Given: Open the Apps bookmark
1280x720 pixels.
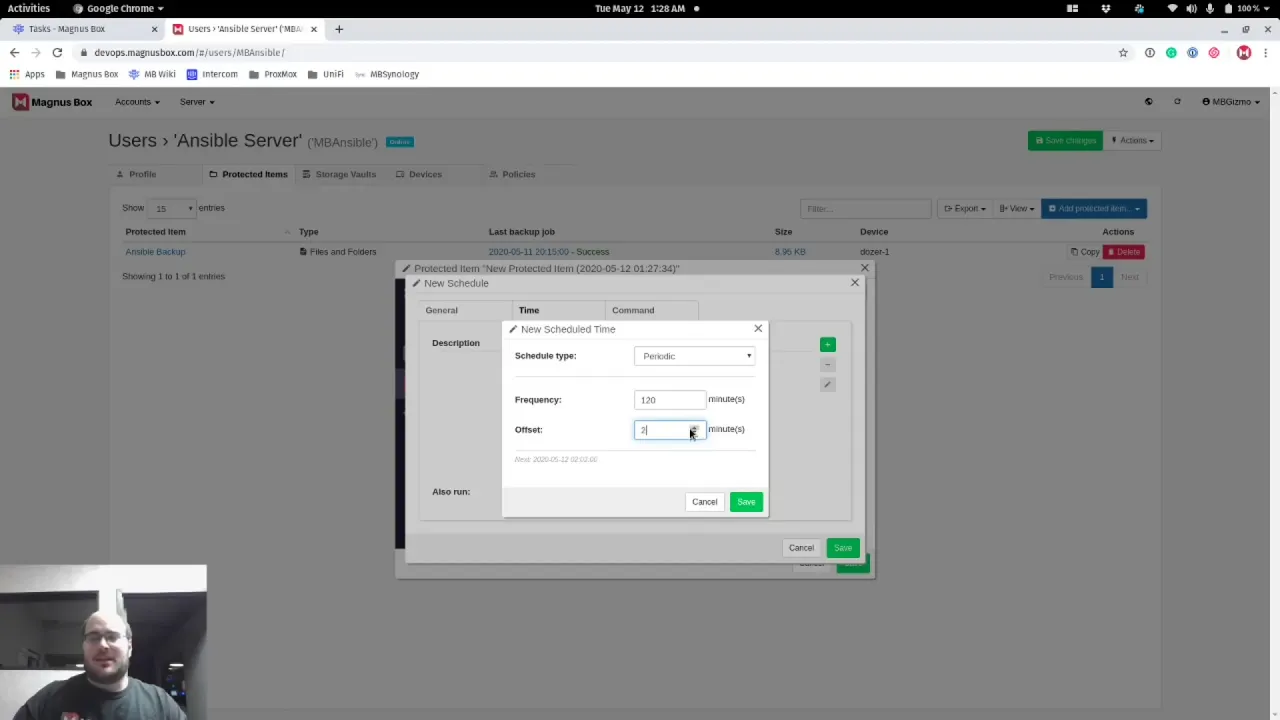Looking at the screenshot, I should click(x=27, y=74).
